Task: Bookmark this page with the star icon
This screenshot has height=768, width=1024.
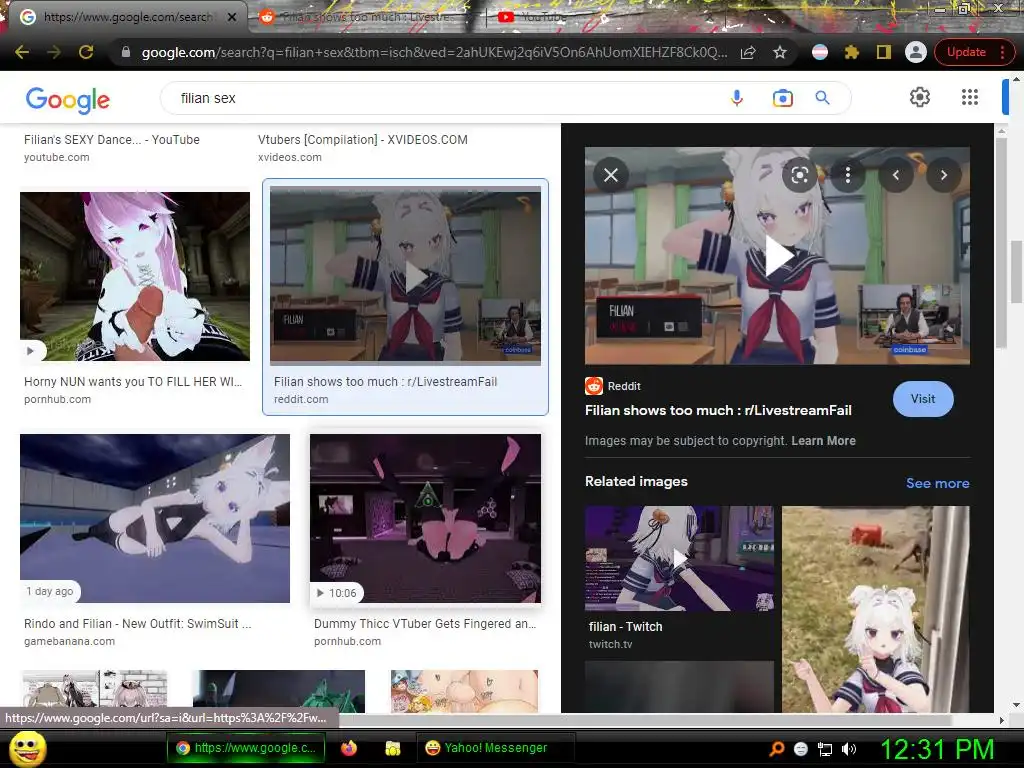Action: tap(780, 52)
